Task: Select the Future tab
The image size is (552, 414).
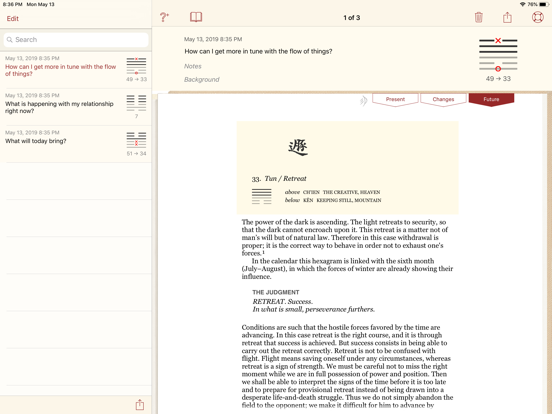Action: [491, 100]
